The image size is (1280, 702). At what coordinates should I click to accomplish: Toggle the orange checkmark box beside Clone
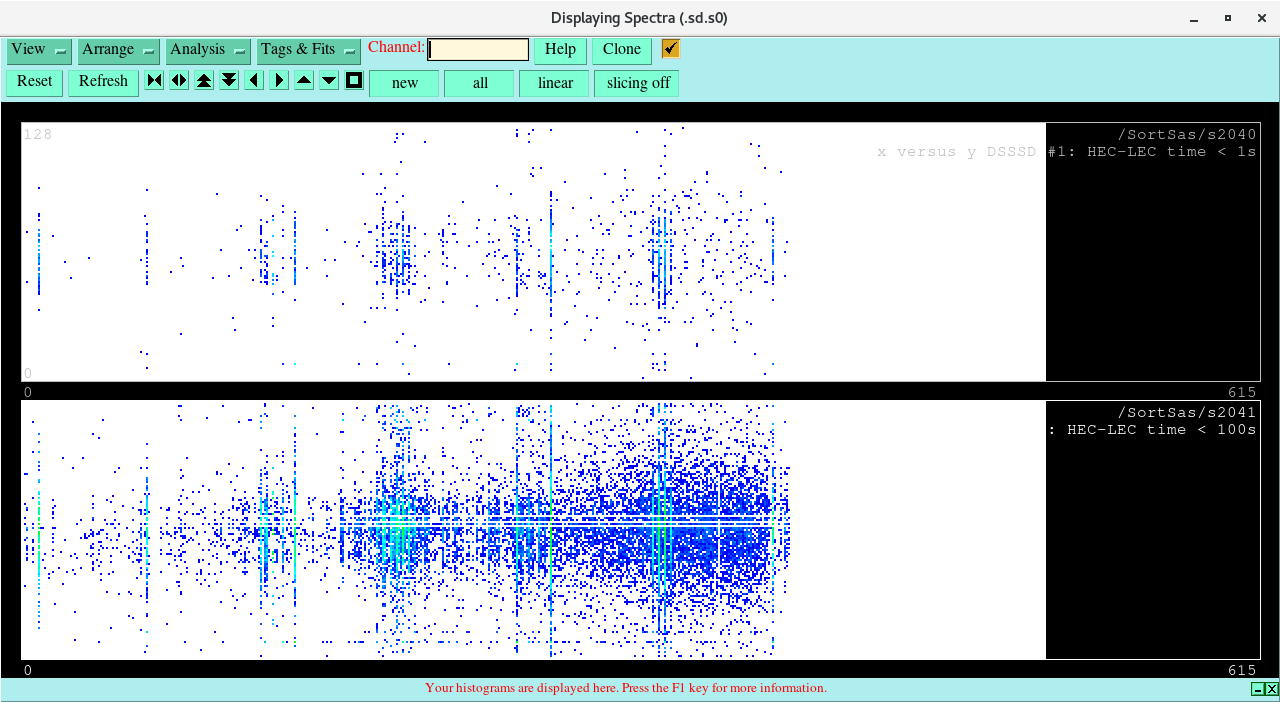coord(671,49)
